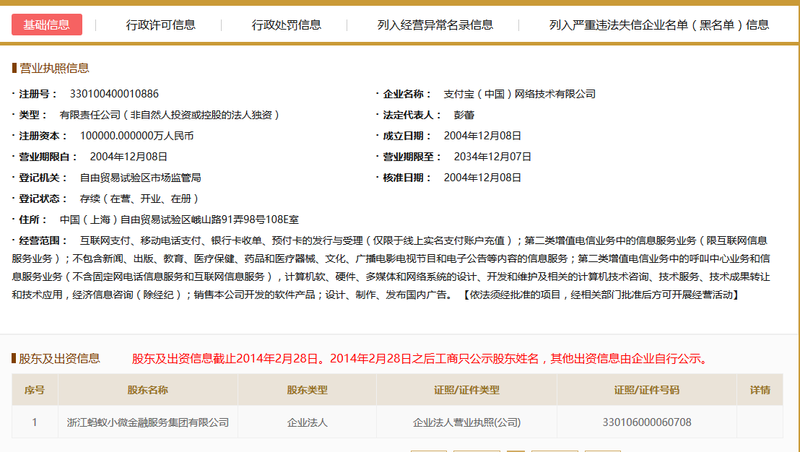Click company name 支付宝（中国）网络技术有限公司
Viewport: 800px width, 452px height.
tap(519, 94)
